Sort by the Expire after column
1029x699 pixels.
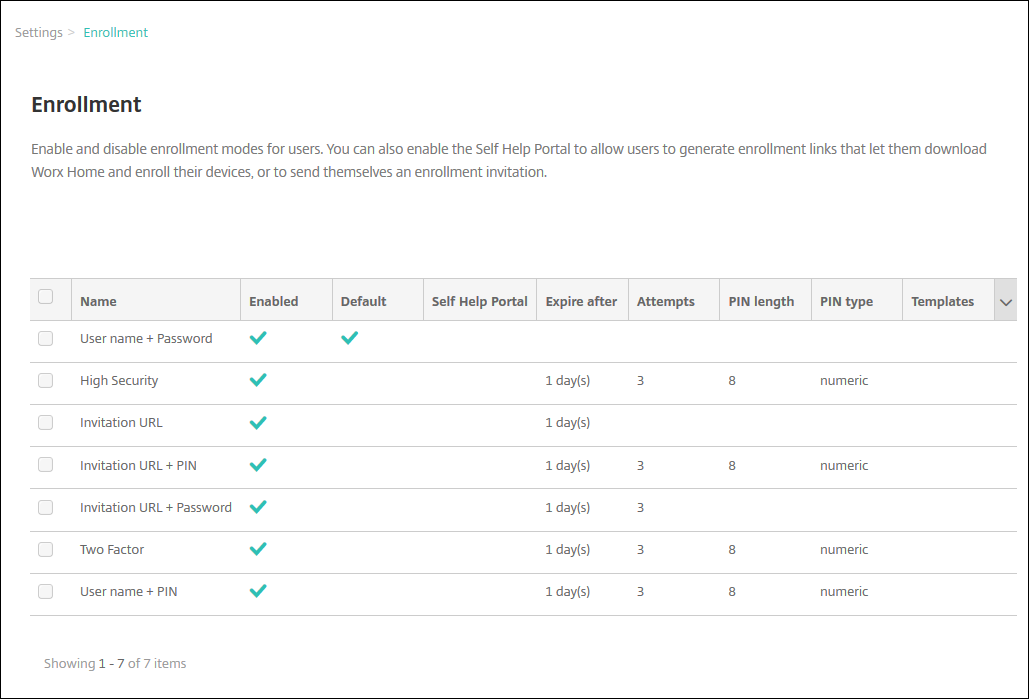[581, 301]
